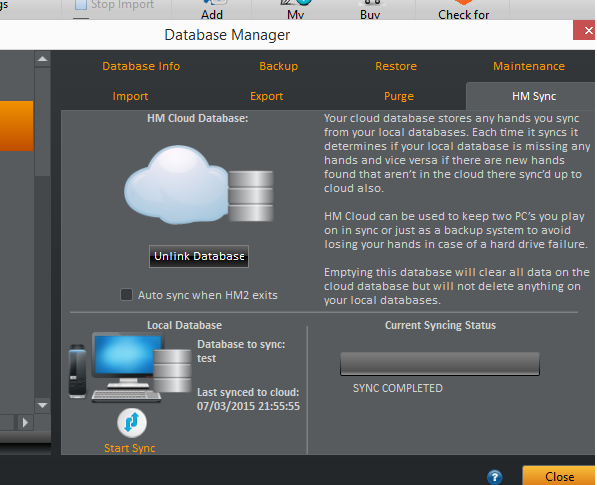Screen dimensions: 597x485
Task: Click the orange Close button
Action: (x=559, y=476)
